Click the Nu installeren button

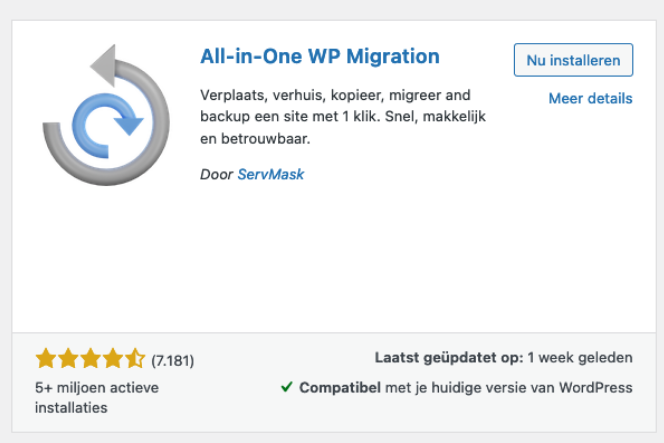tap(573, 60)
